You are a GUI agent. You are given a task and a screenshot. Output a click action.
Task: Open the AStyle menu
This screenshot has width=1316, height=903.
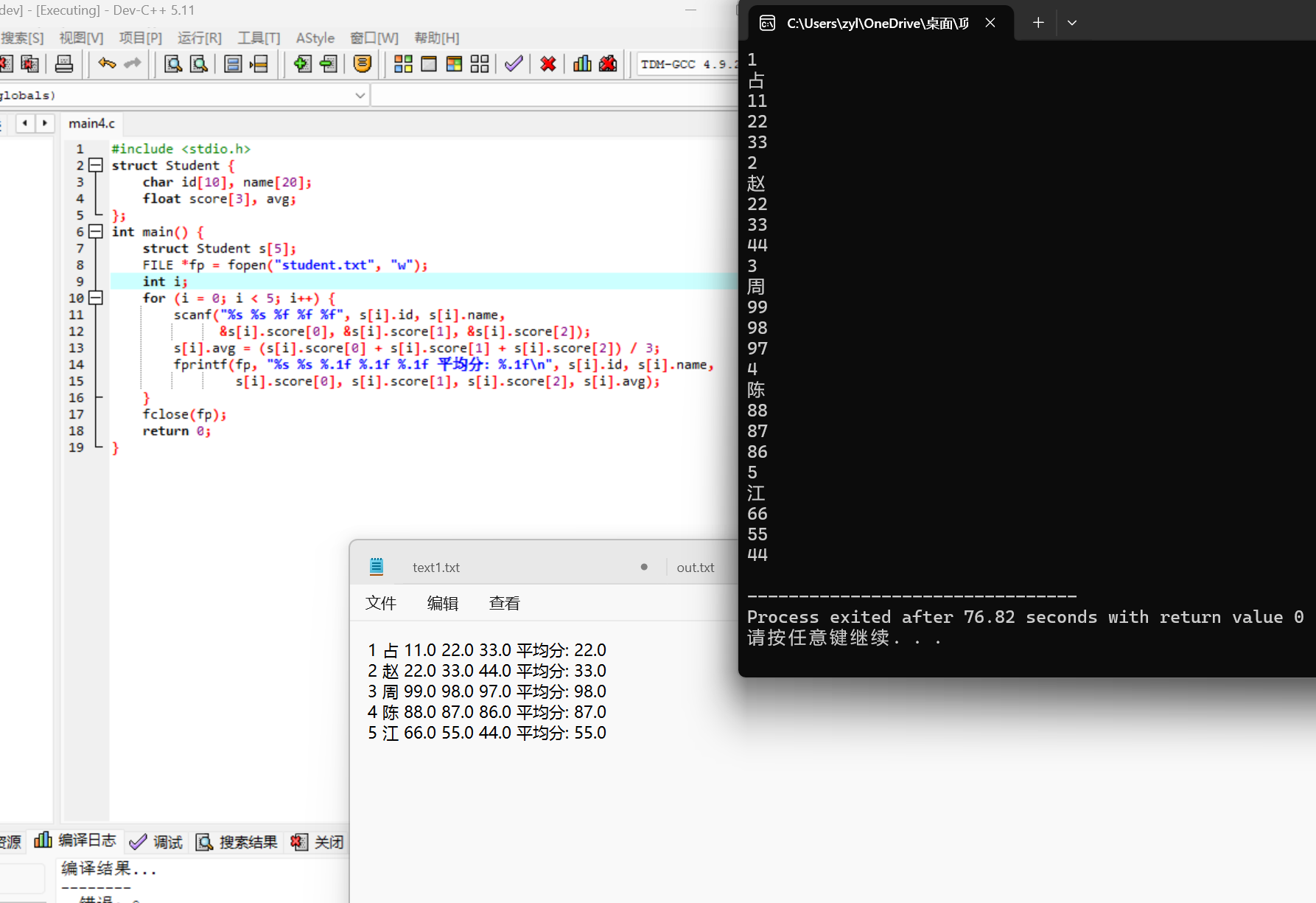click(x=315, y=38)
